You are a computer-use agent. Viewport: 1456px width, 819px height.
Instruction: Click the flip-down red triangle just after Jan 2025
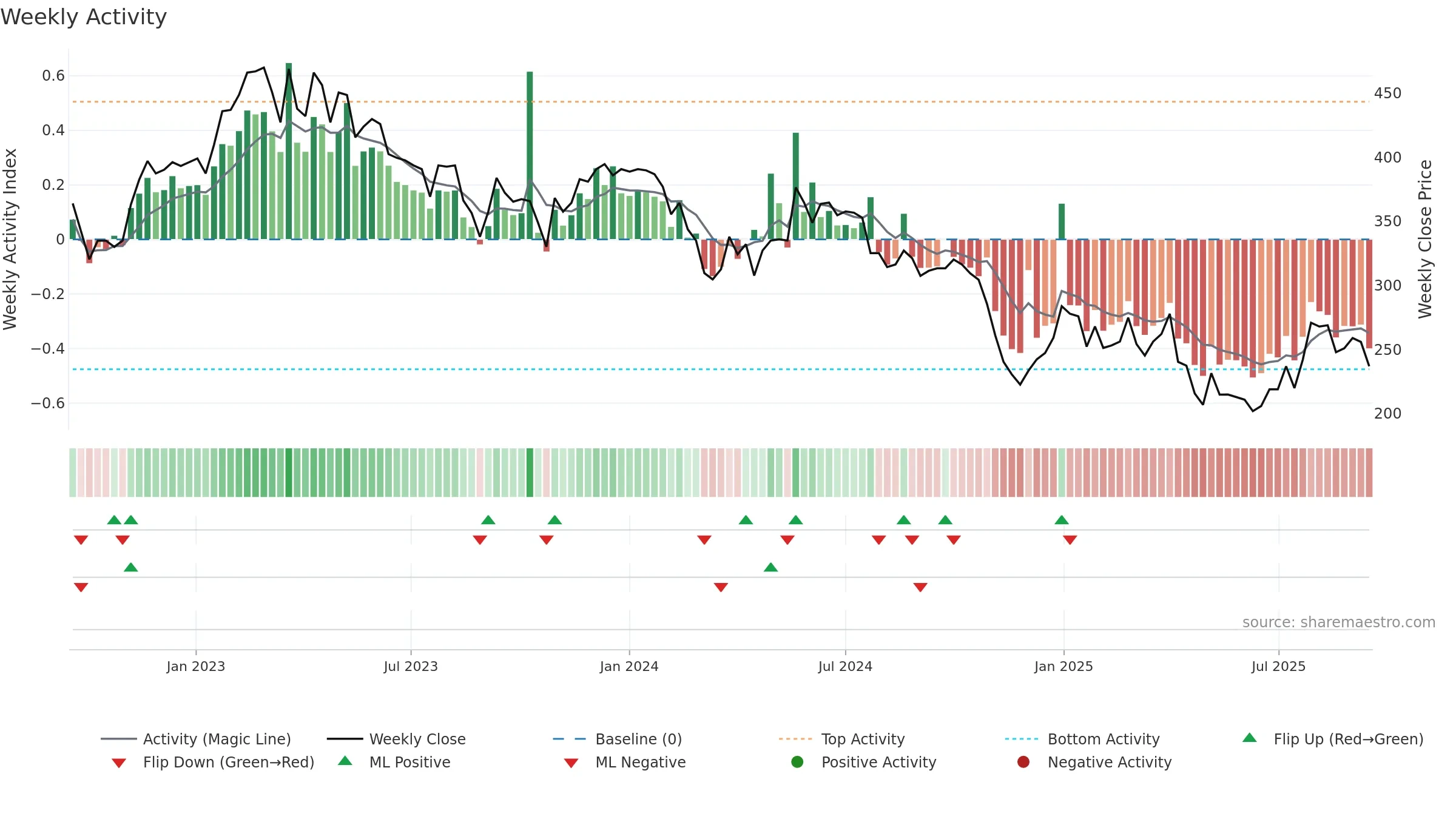click(1070, 540)
